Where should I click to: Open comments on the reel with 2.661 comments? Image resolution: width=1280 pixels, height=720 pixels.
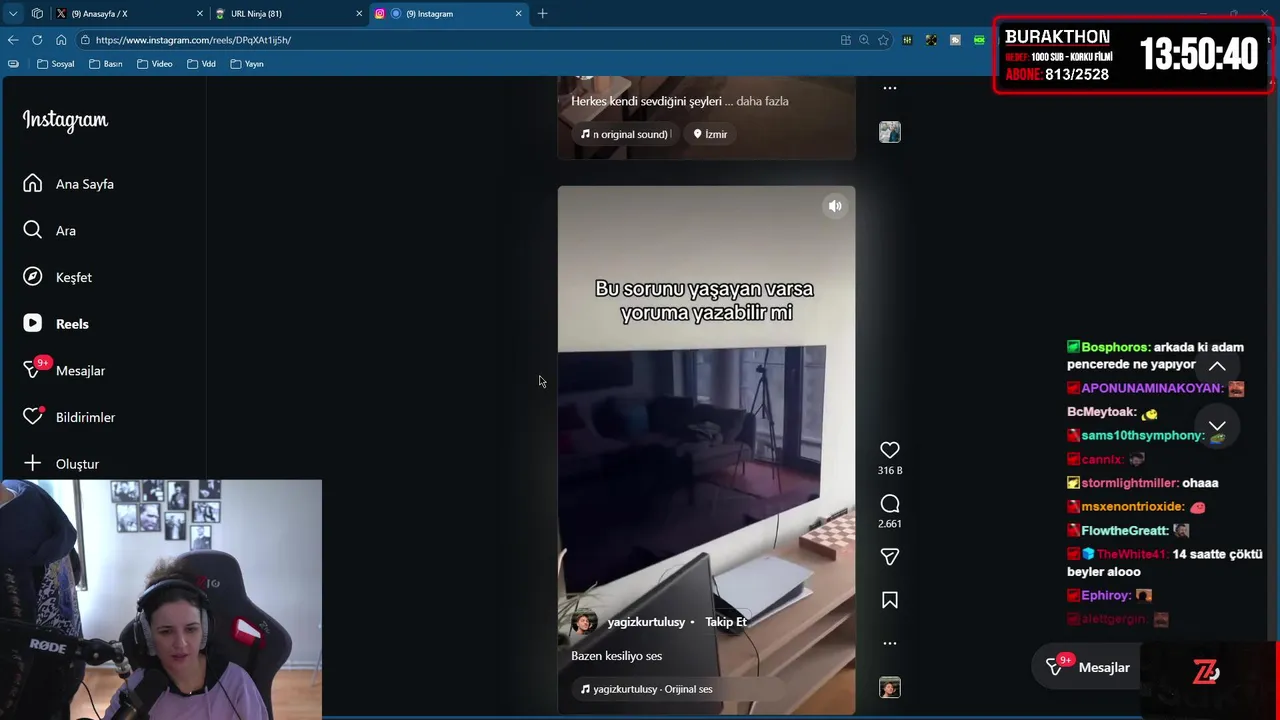[890, 504]
